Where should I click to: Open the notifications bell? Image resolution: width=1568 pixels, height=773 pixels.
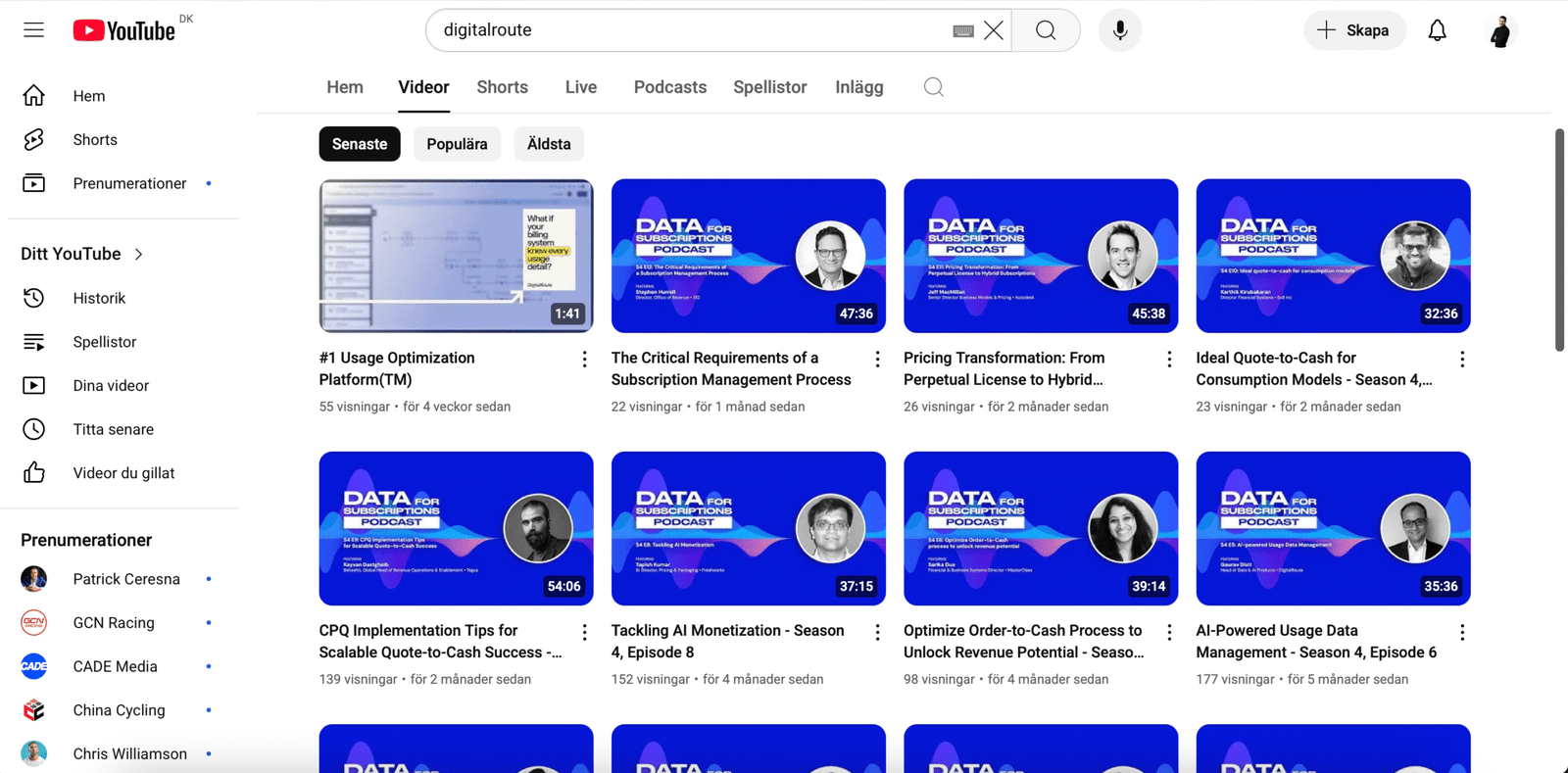[1437, 30]
